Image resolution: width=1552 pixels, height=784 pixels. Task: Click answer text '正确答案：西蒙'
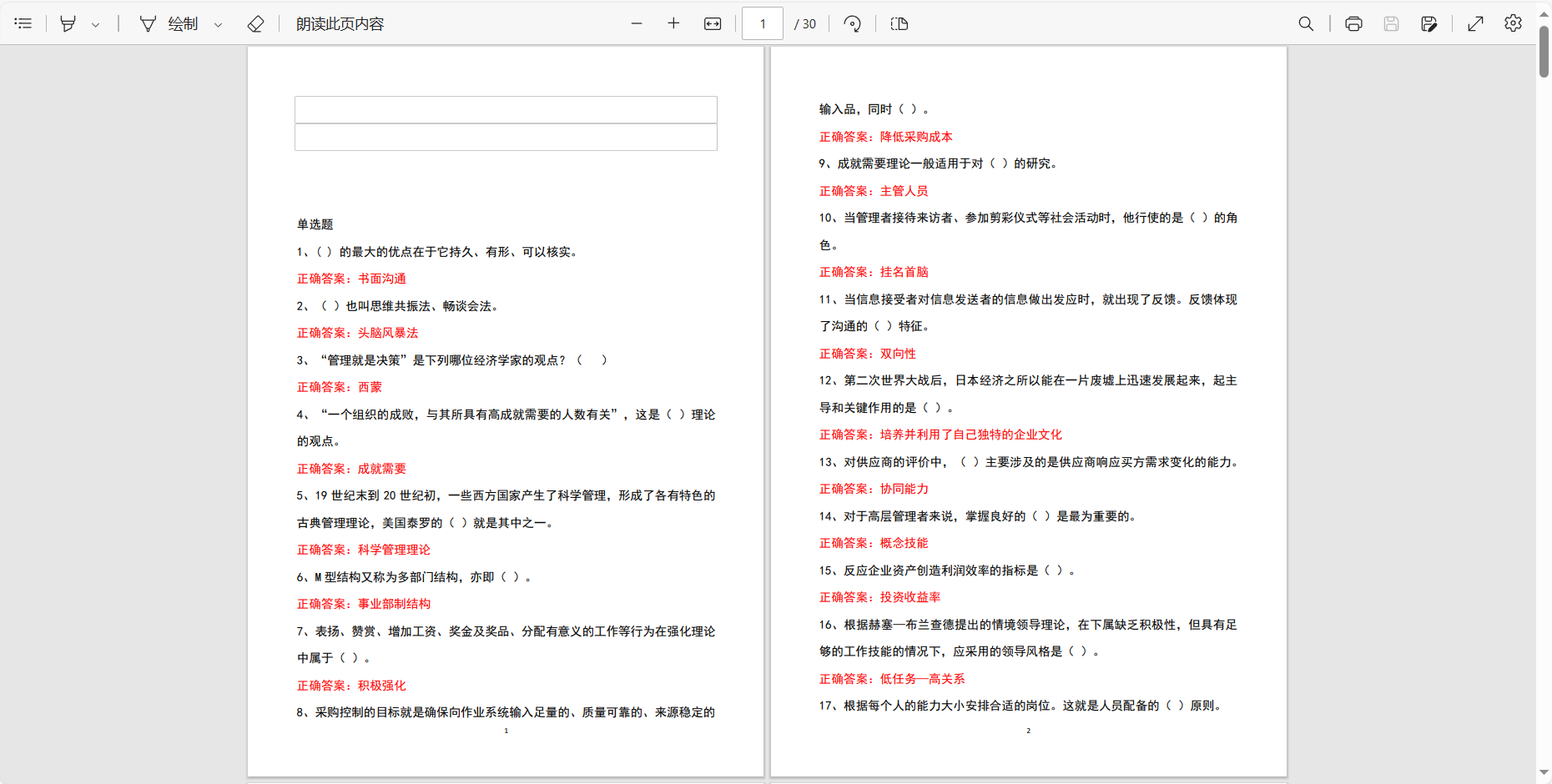tap(340, 387)
